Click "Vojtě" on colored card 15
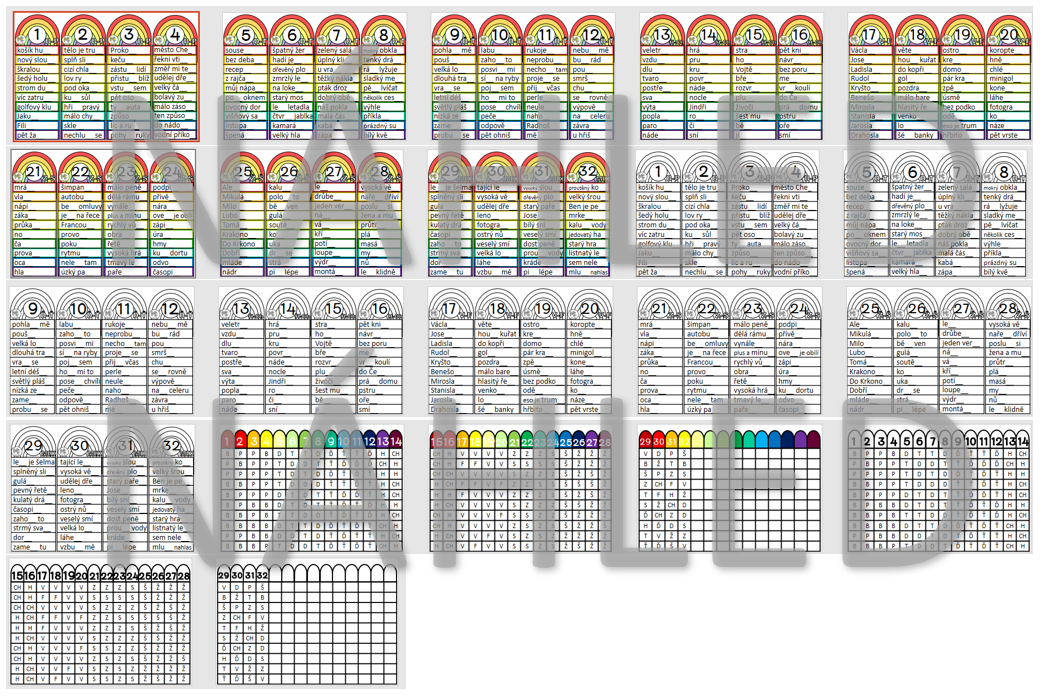The width and height of the screenshot is (1064, 698). pos(744,69)
